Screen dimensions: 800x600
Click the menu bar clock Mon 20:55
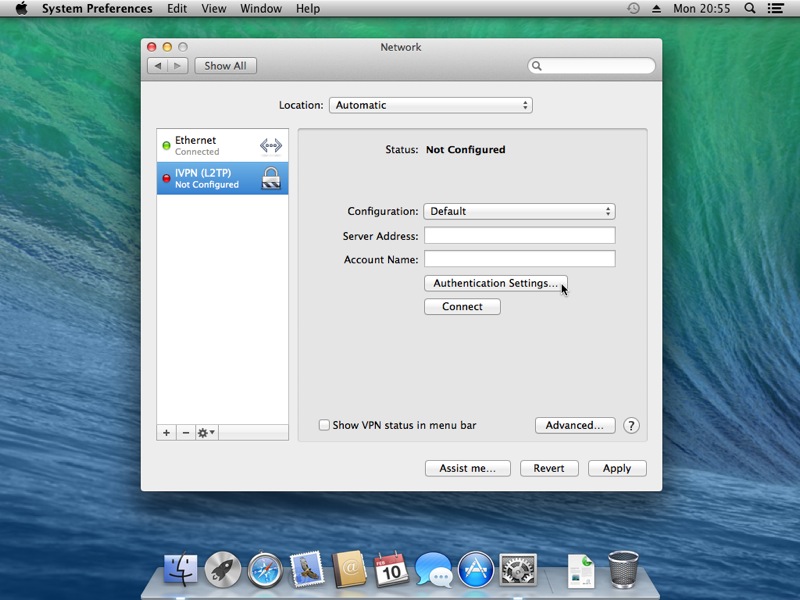point(702,9)
